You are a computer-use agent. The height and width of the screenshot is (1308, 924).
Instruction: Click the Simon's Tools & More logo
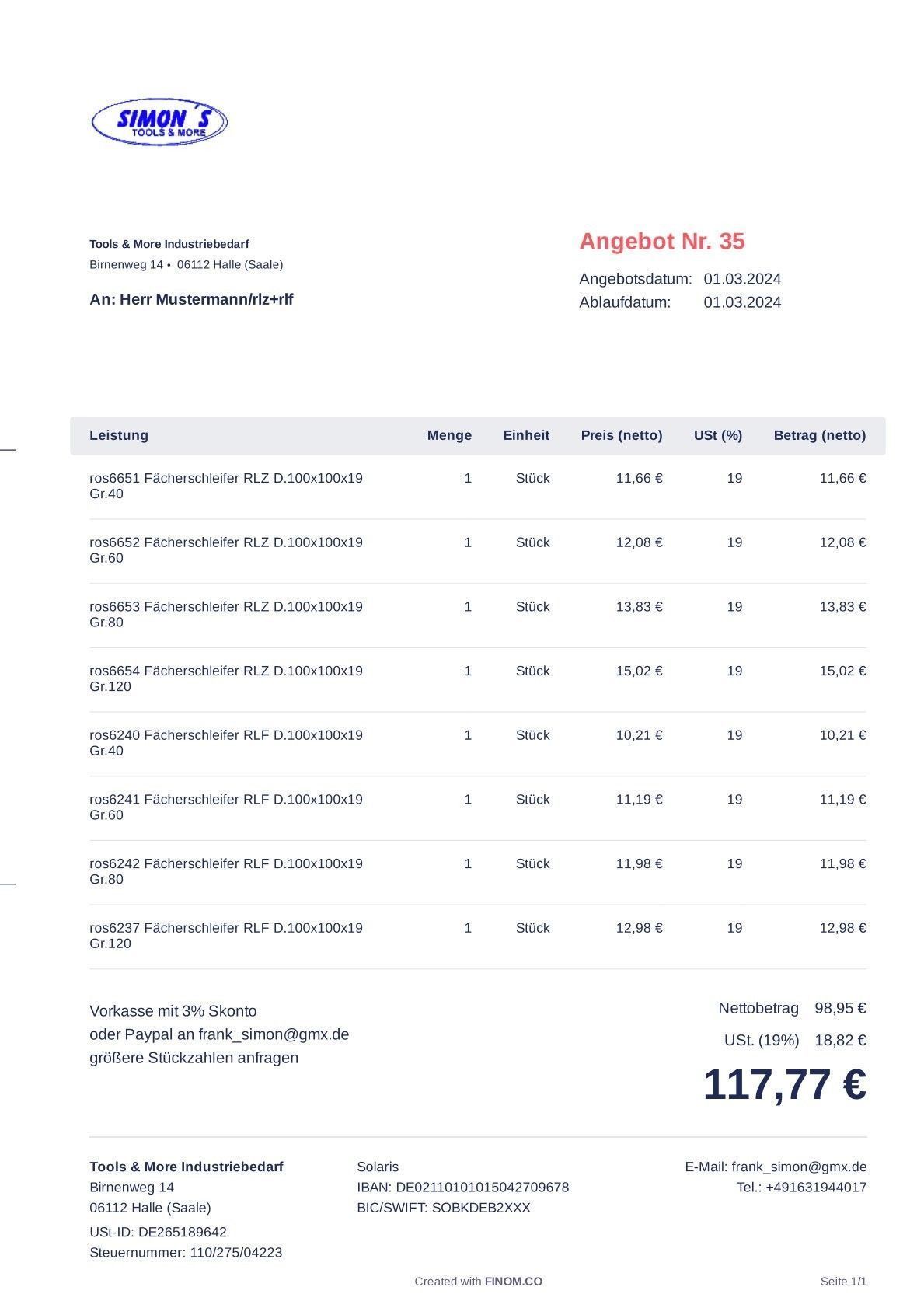pos(159,122)
